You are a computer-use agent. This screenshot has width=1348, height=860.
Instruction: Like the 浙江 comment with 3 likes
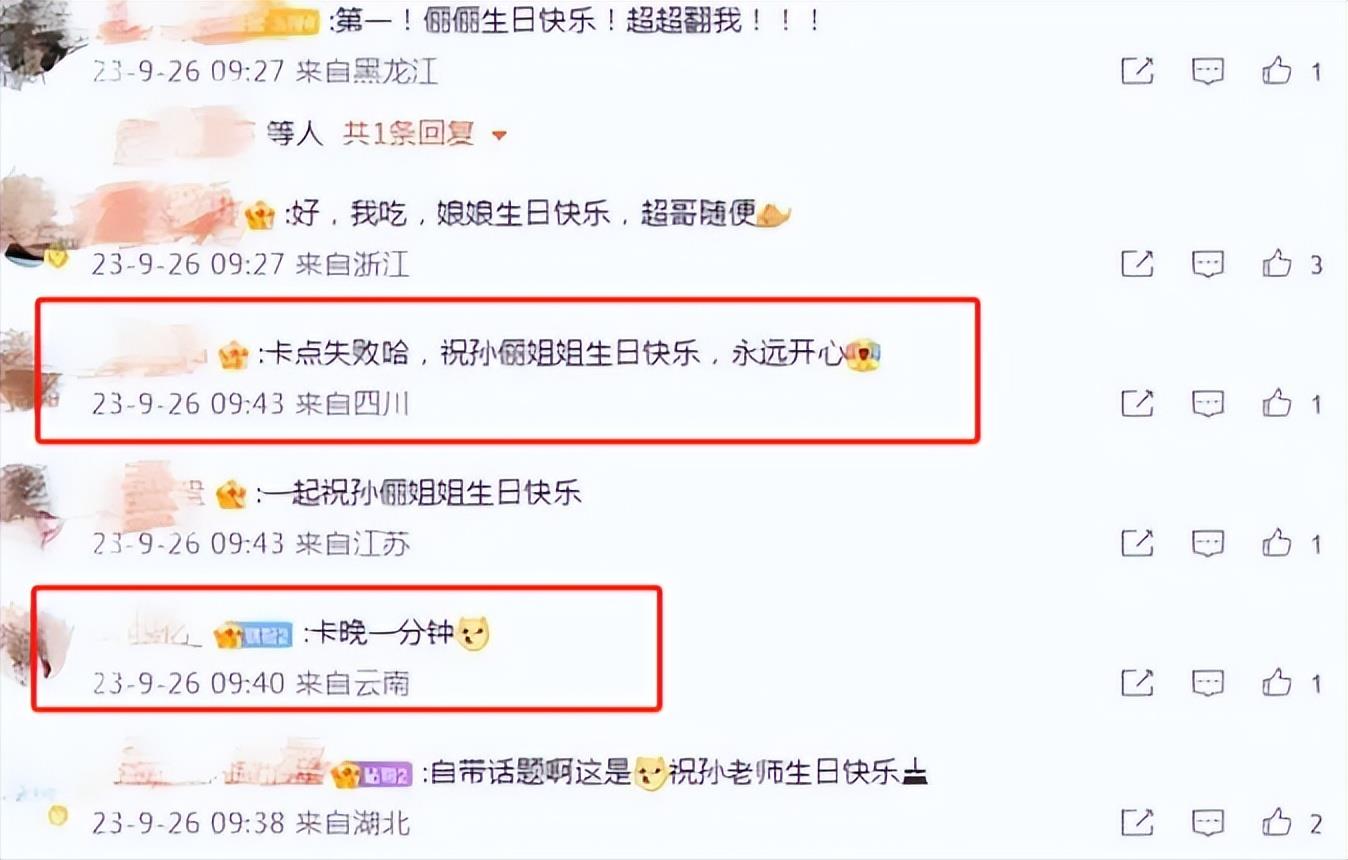1277,264
